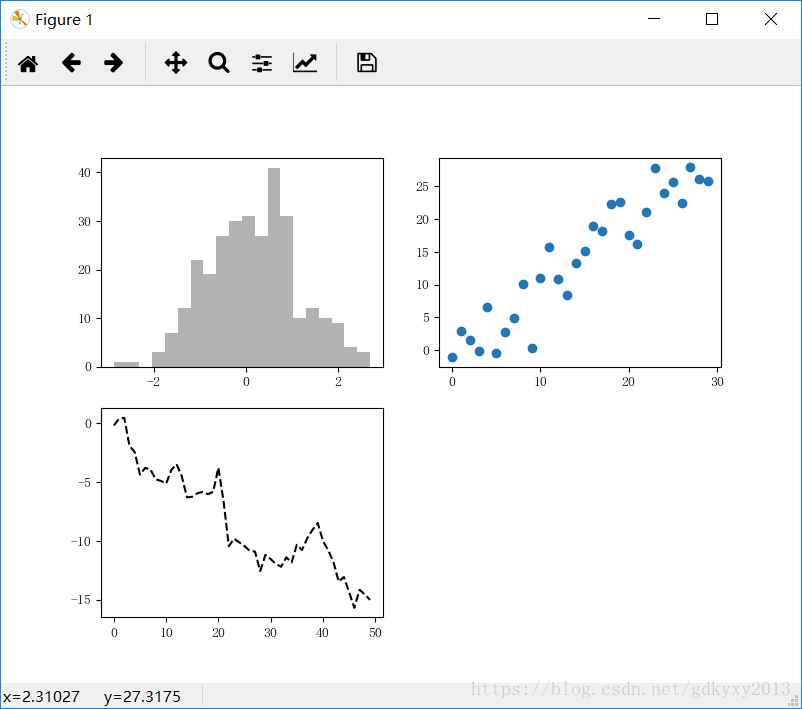Click the line plot x-axis label 50

tap(375, 633)
